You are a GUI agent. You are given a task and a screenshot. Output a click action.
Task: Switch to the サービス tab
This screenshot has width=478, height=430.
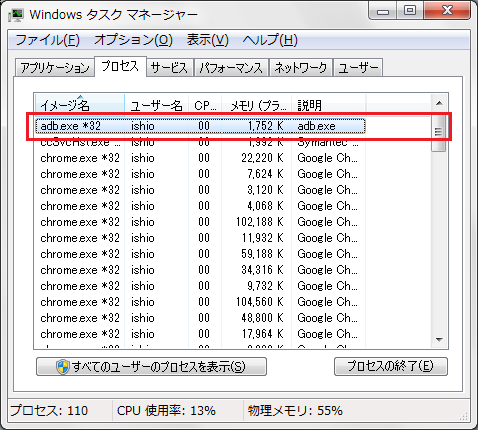(x=170, y=68)
